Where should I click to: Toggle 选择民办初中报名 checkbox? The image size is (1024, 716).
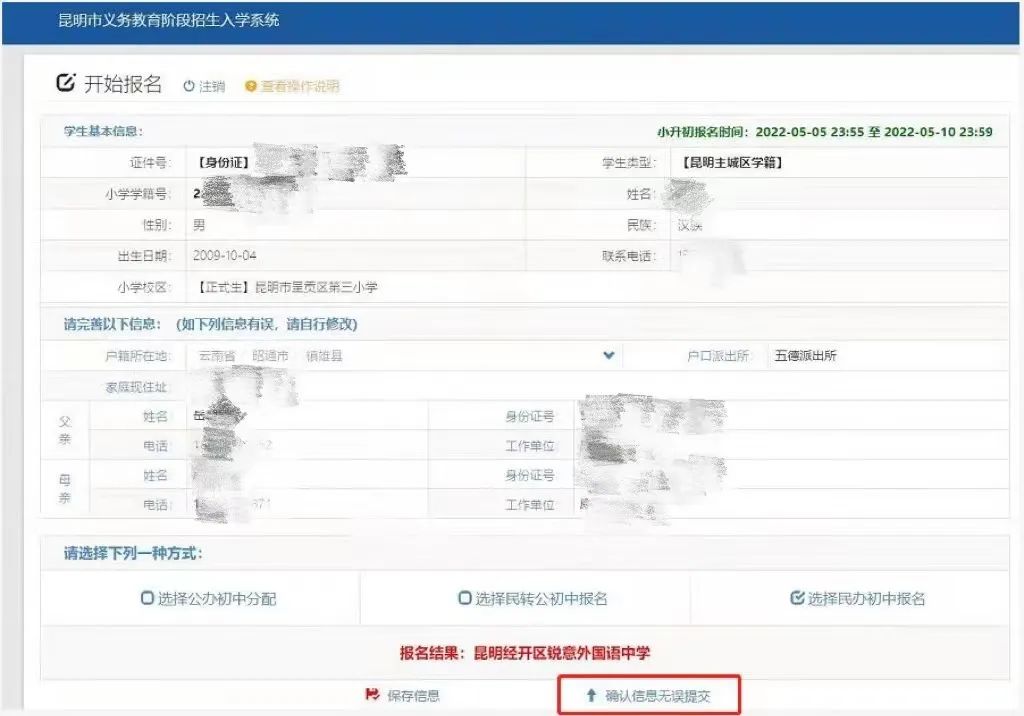797,598
